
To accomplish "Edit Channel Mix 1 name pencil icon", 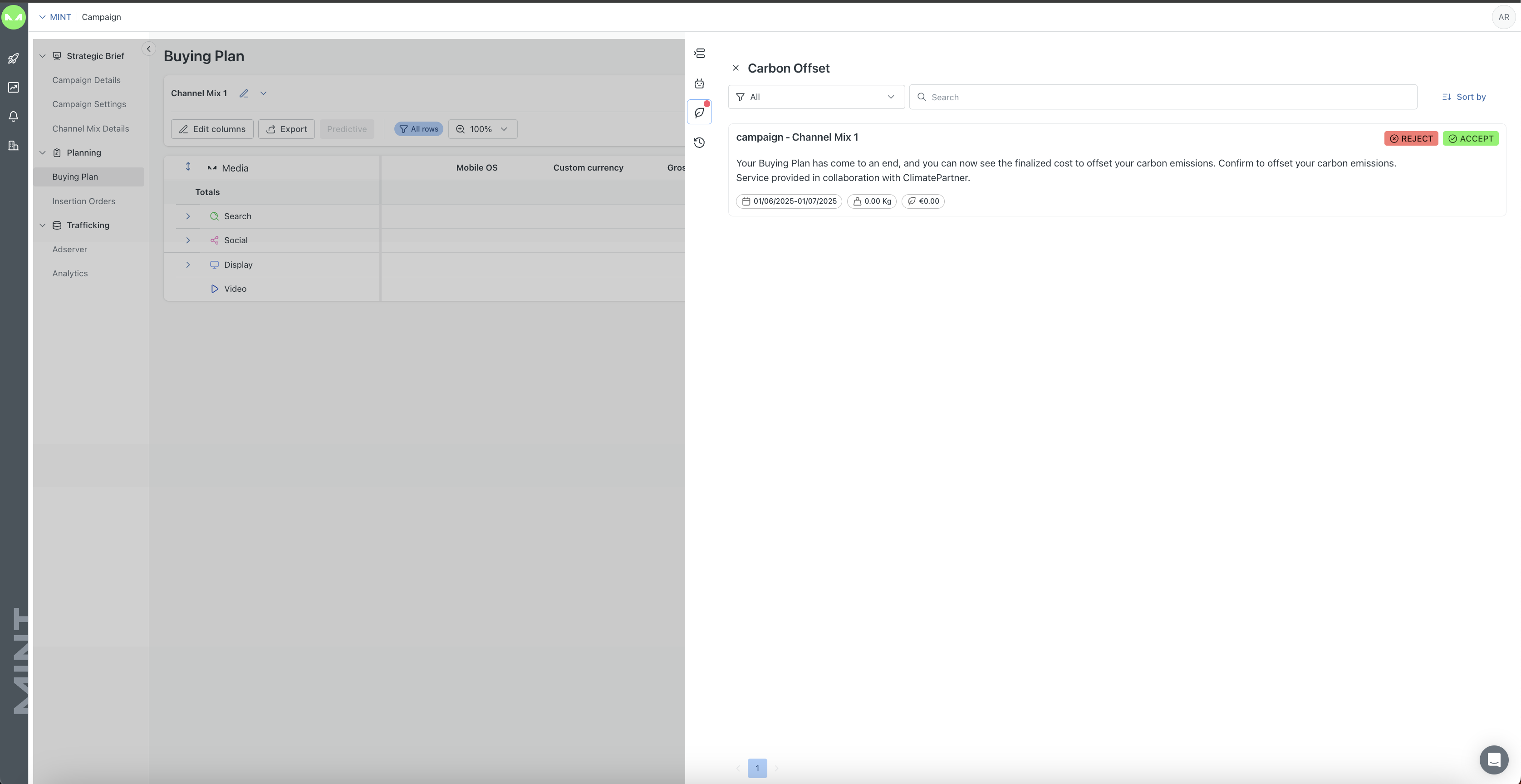I will (243, 93).
